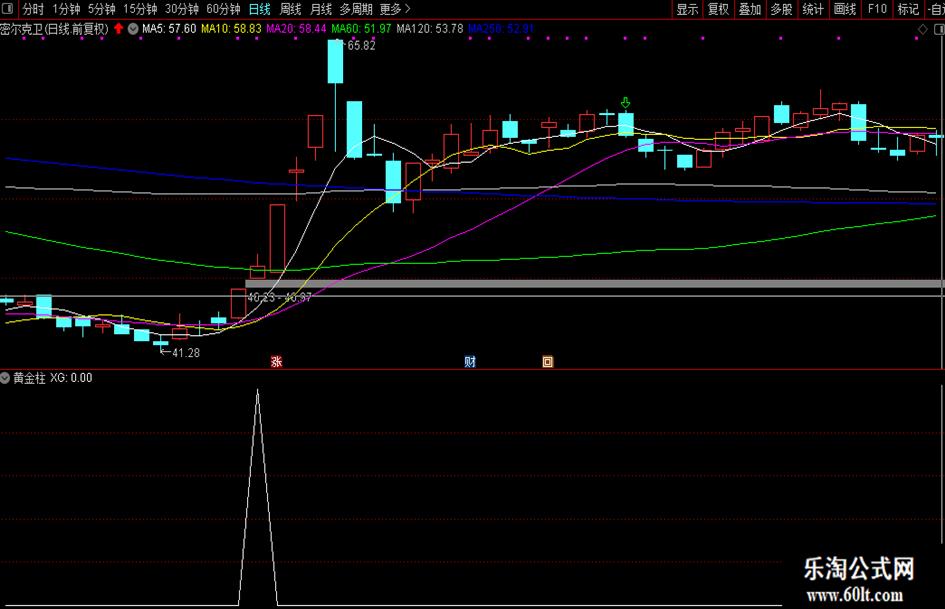Open the F10 company info
Screen dimensions: 945x609
click(877, 9)
